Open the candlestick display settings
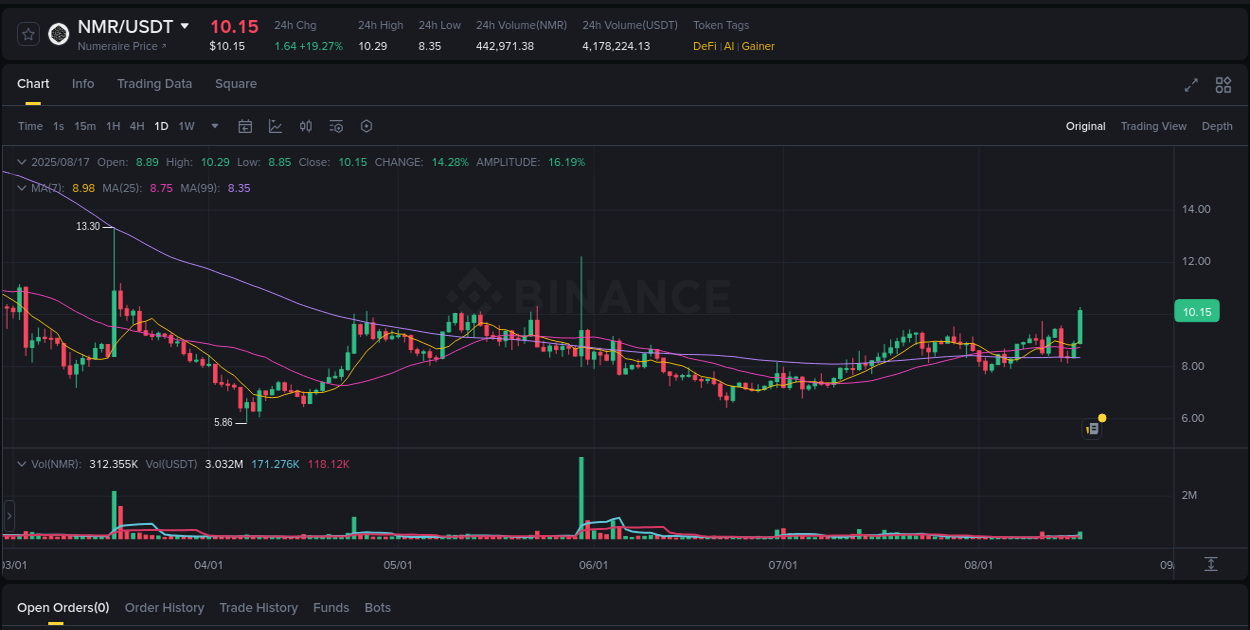The width and height of the screenshot is (1250, 630). click(306, 126)
